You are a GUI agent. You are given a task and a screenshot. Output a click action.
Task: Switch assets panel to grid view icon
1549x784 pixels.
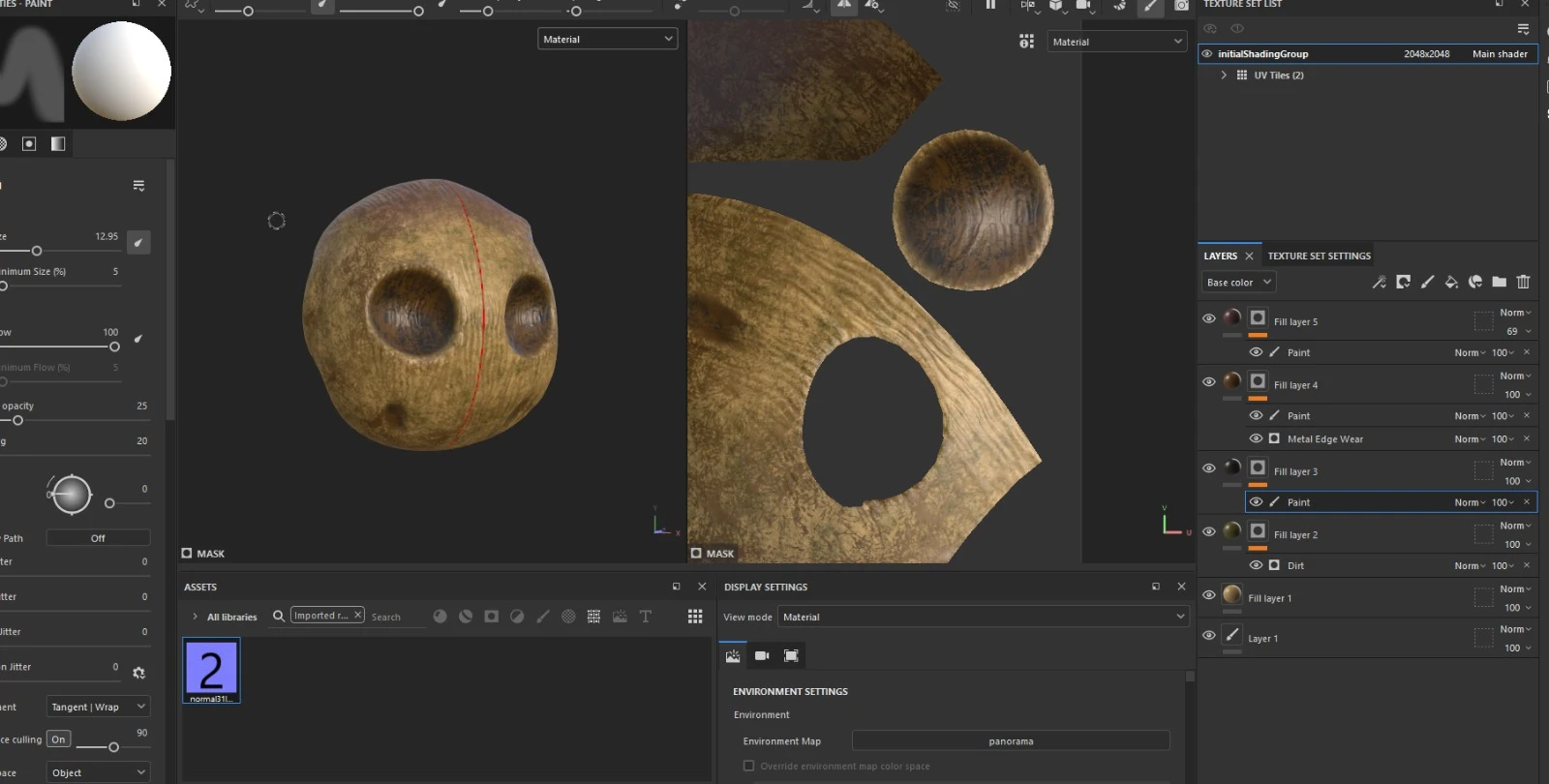click(x=695, y=617)
